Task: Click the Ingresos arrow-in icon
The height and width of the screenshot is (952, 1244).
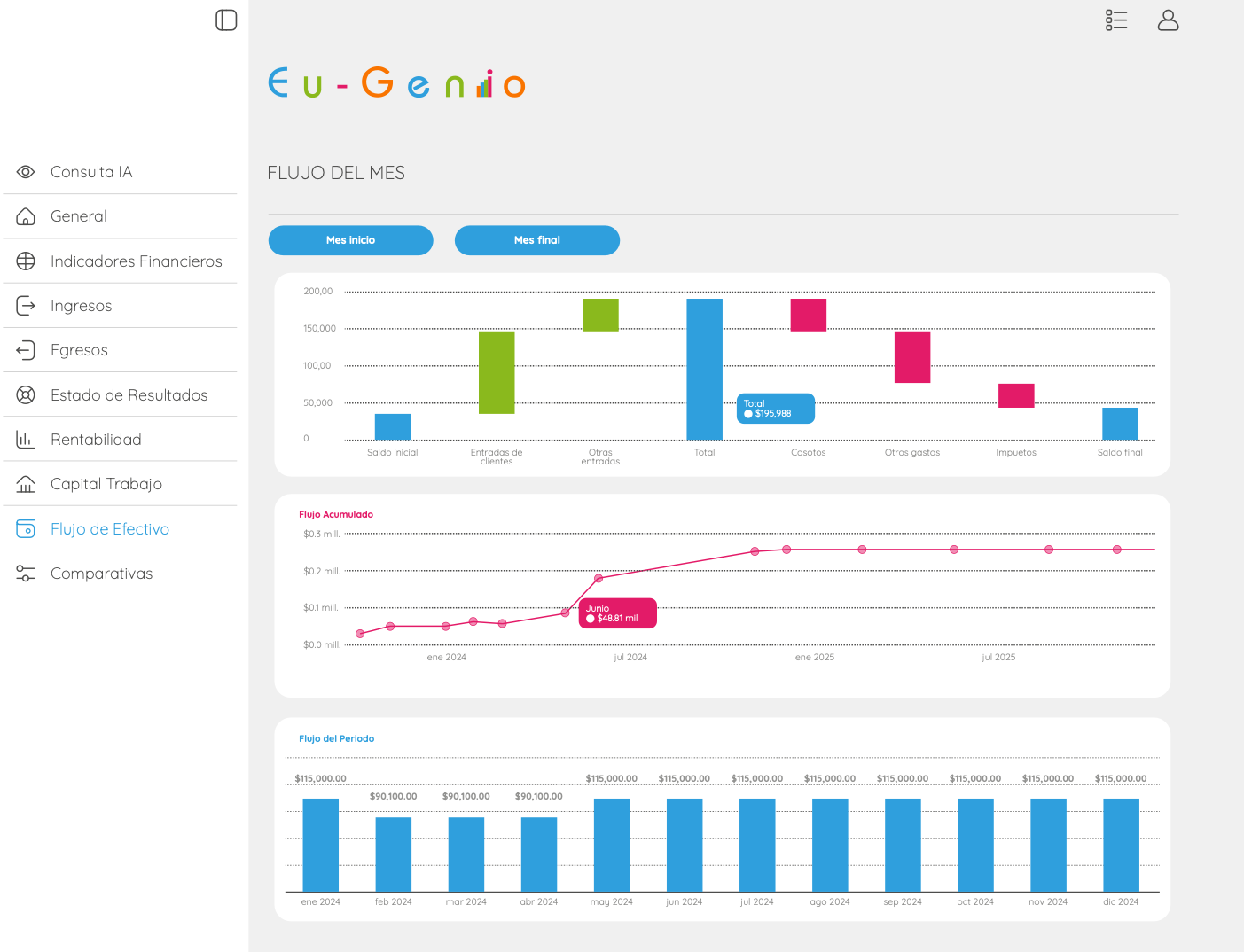Action: pyautogui.click(x=26, y=306)
